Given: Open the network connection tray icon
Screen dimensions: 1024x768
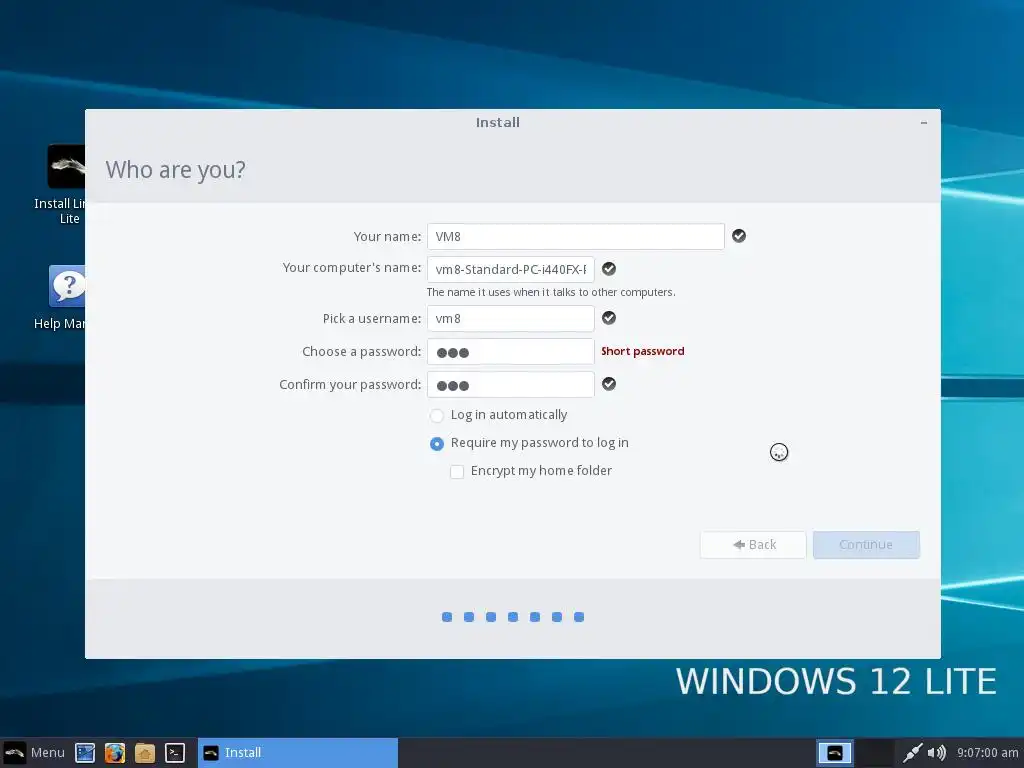Looking at the screenshot, I should (912, 753).
